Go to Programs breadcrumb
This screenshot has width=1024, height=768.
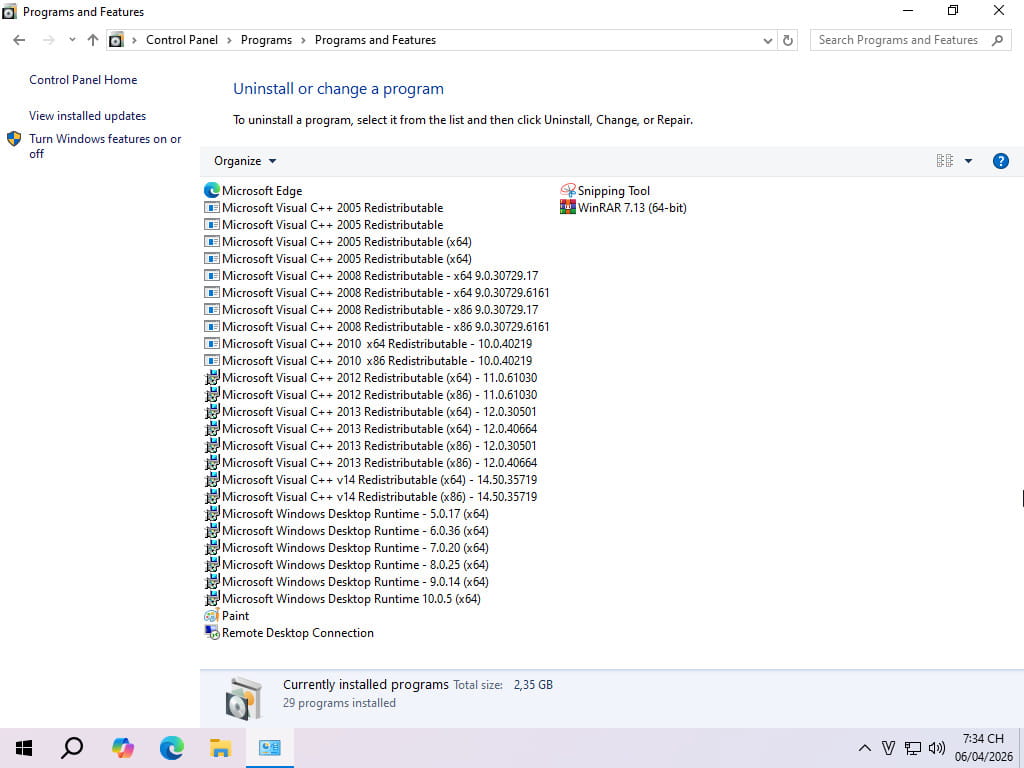coord(266,40)
